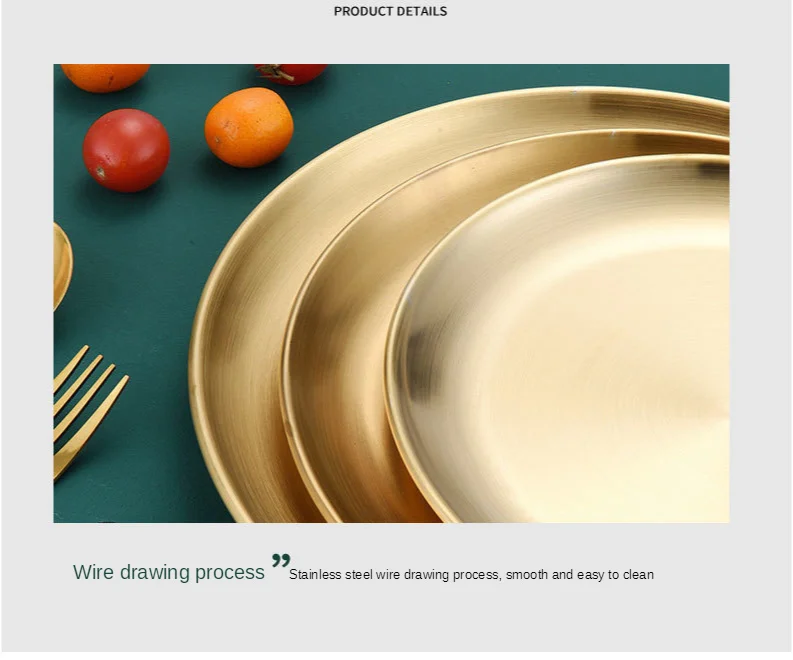Click the word 'process' in green title

pyautogui.click(x=230, y=573)
